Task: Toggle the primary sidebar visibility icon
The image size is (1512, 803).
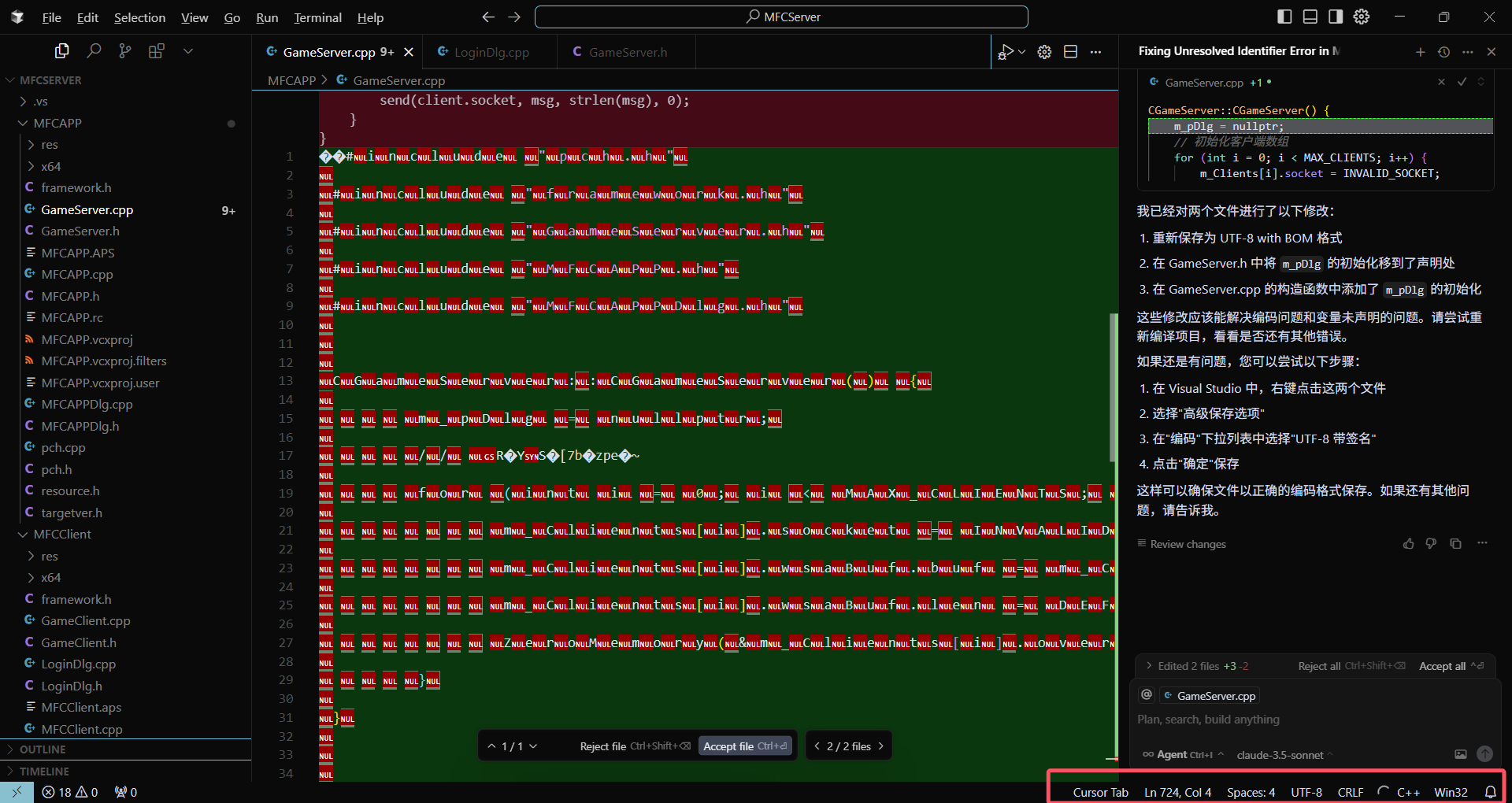Action: [x=1284, y=16]
